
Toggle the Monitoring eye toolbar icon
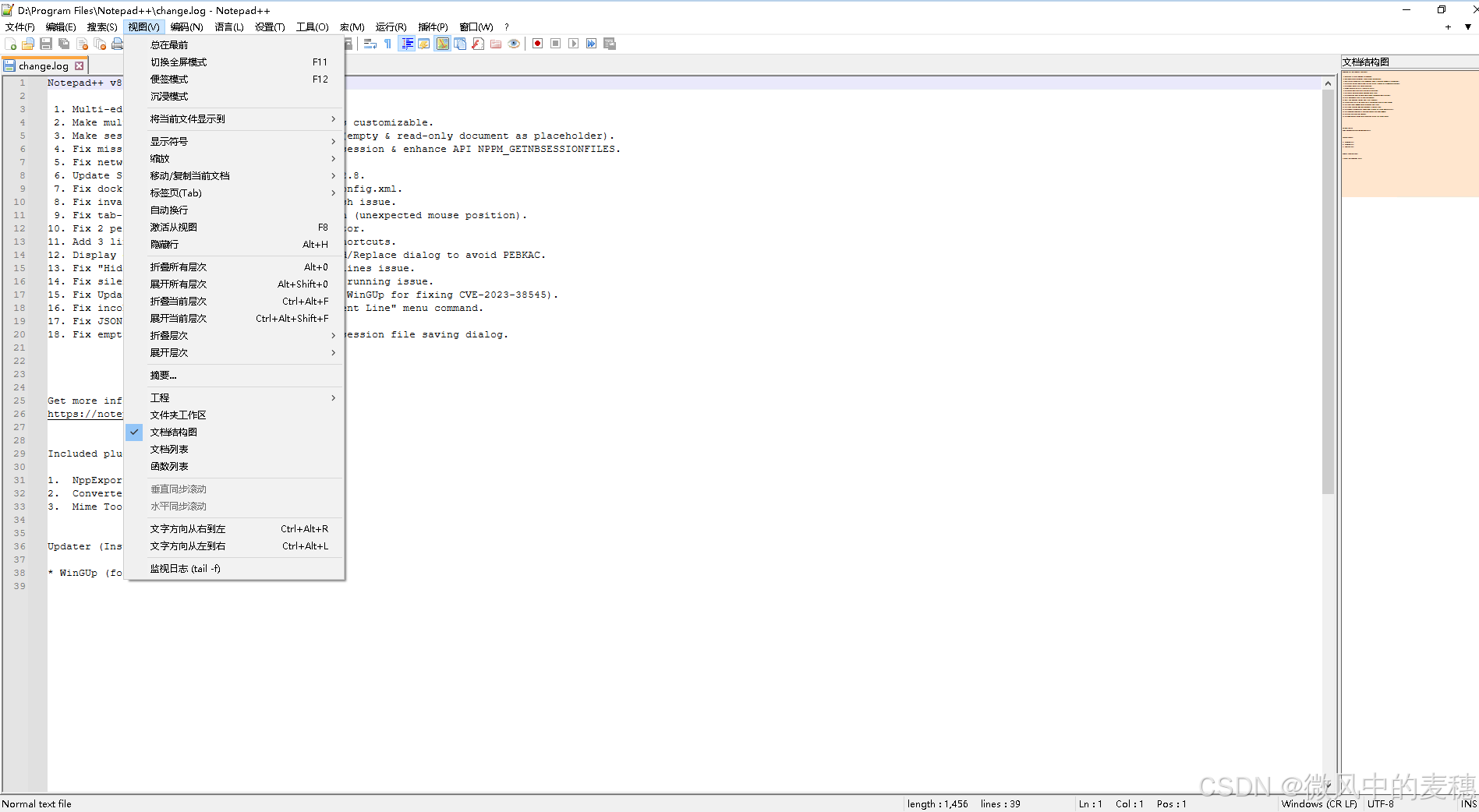coord(514,44)
